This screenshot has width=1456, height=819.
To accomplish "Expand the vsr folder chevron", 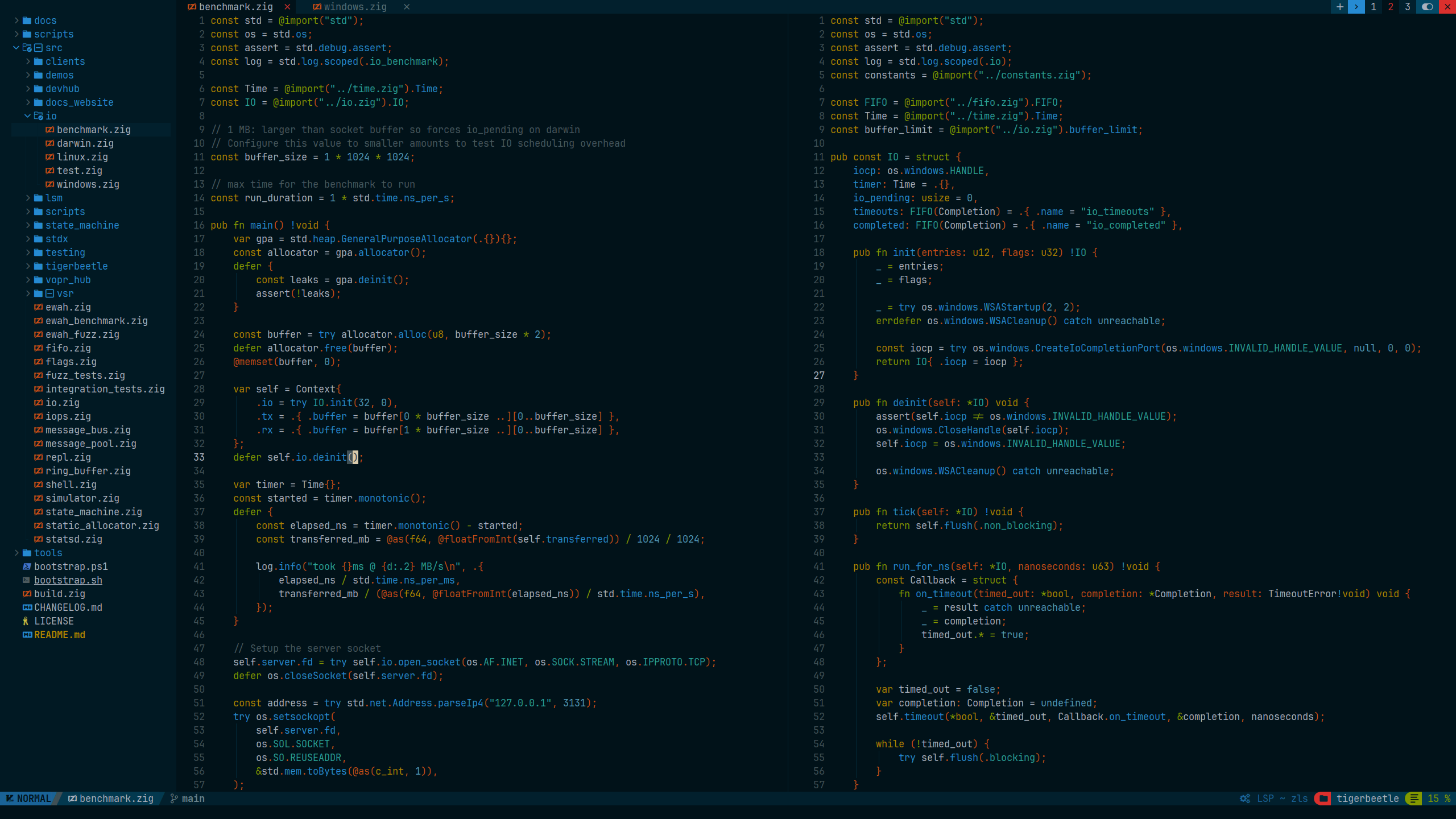I will point(28,293).
